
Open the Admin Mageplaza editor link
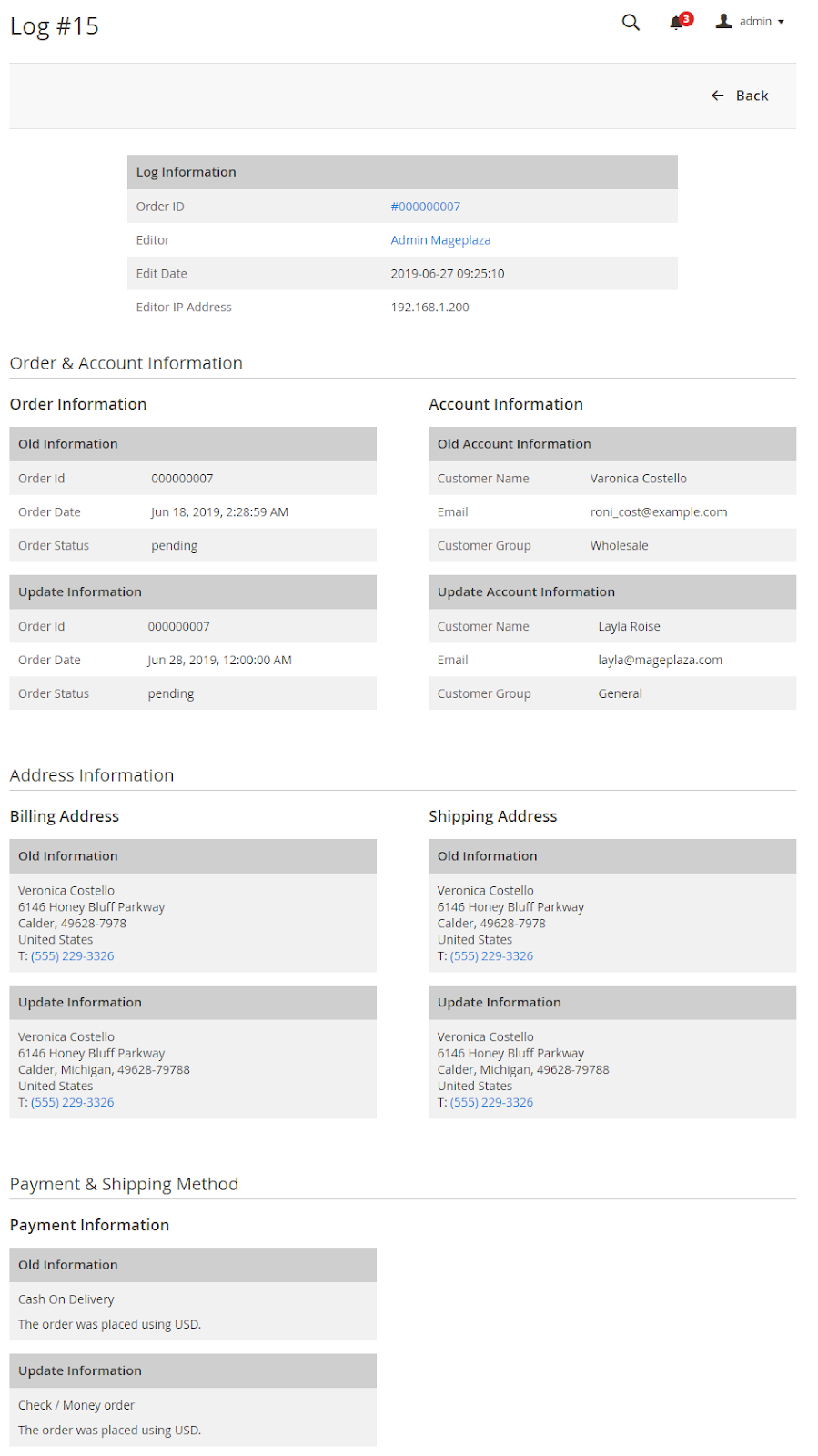[440, 240]
